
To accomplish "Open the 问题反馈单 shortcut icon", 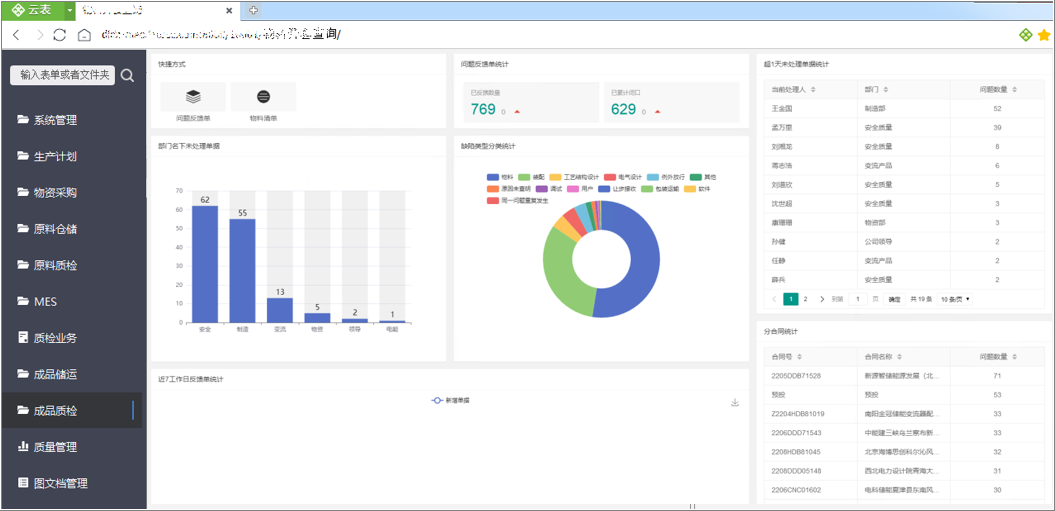I will pyautogui.click(x=193, y=97).
